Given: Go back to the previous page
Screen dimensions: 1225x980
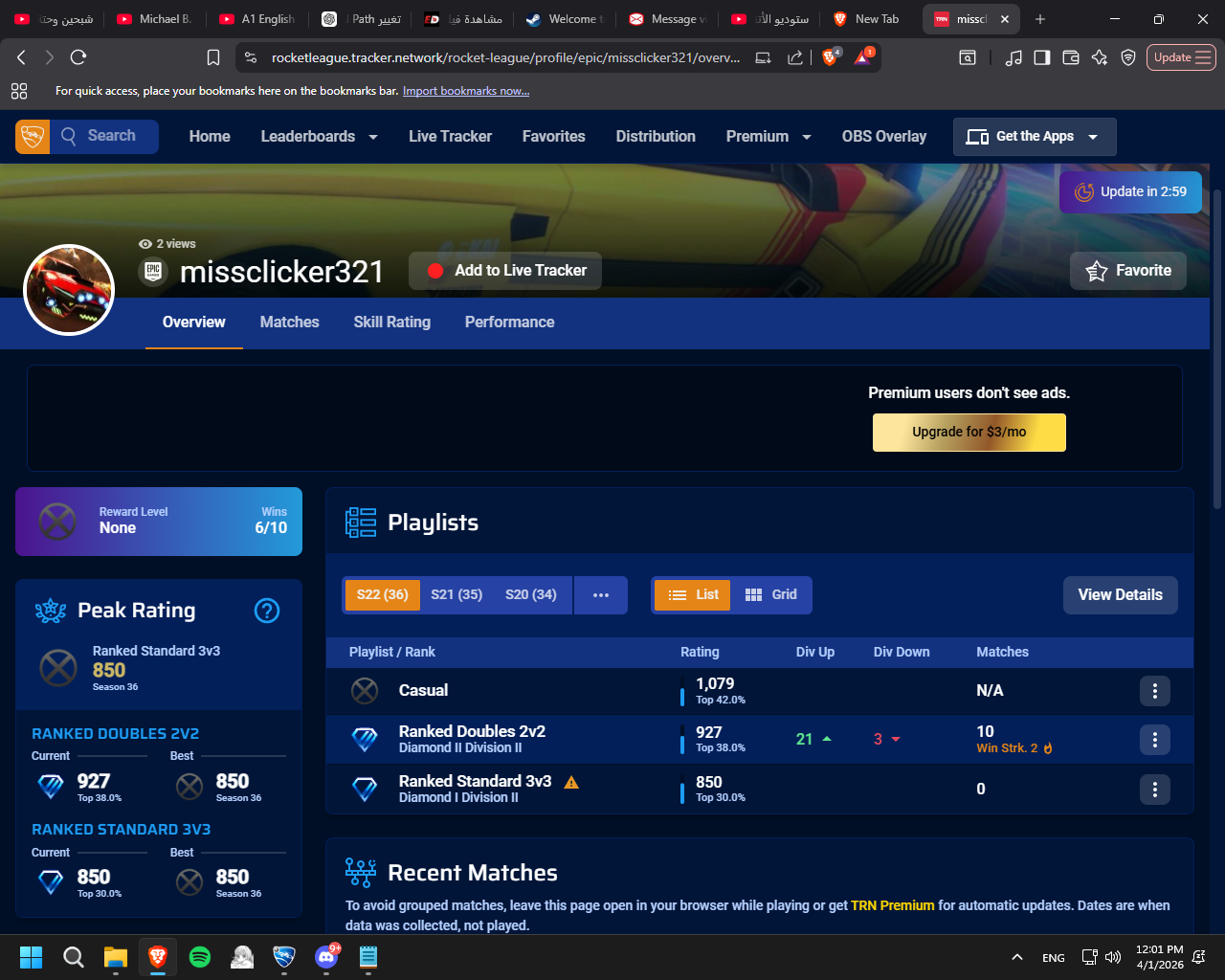Looking at the screenshot, I should pos(21,57).
